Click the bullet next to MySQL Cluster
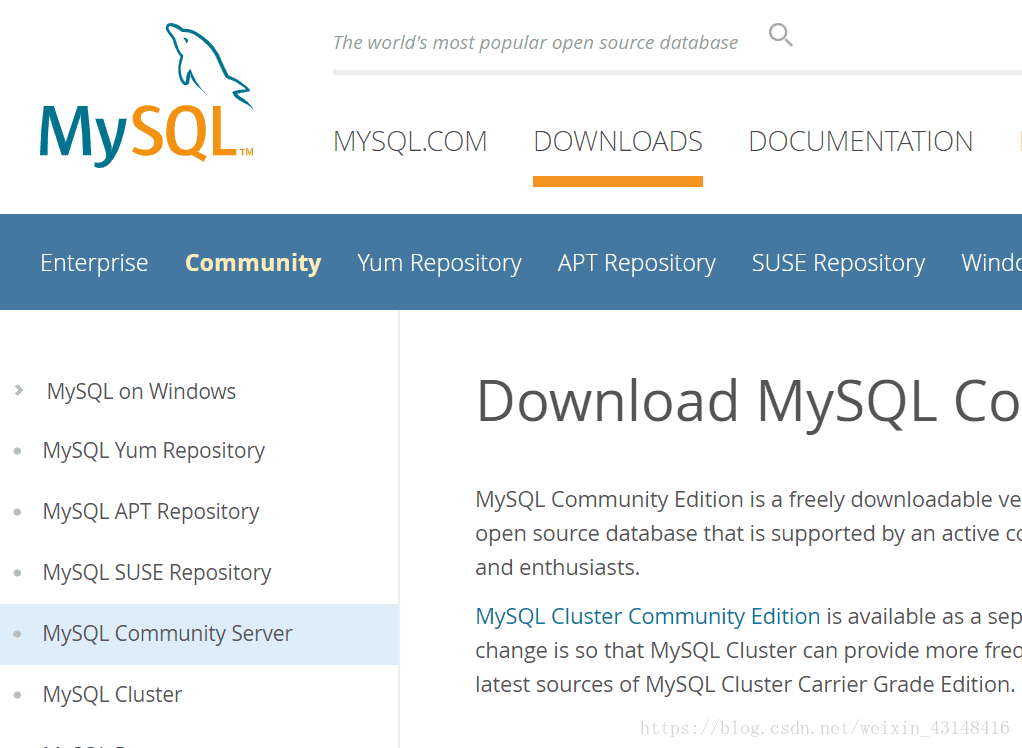 17,694
